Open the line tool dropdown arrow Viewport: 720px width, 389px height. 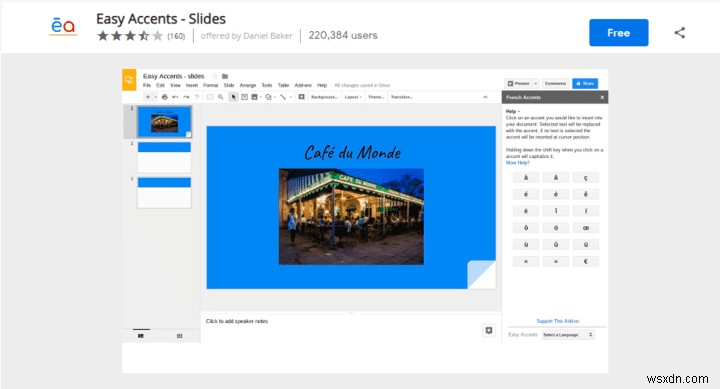click(290, 97)
